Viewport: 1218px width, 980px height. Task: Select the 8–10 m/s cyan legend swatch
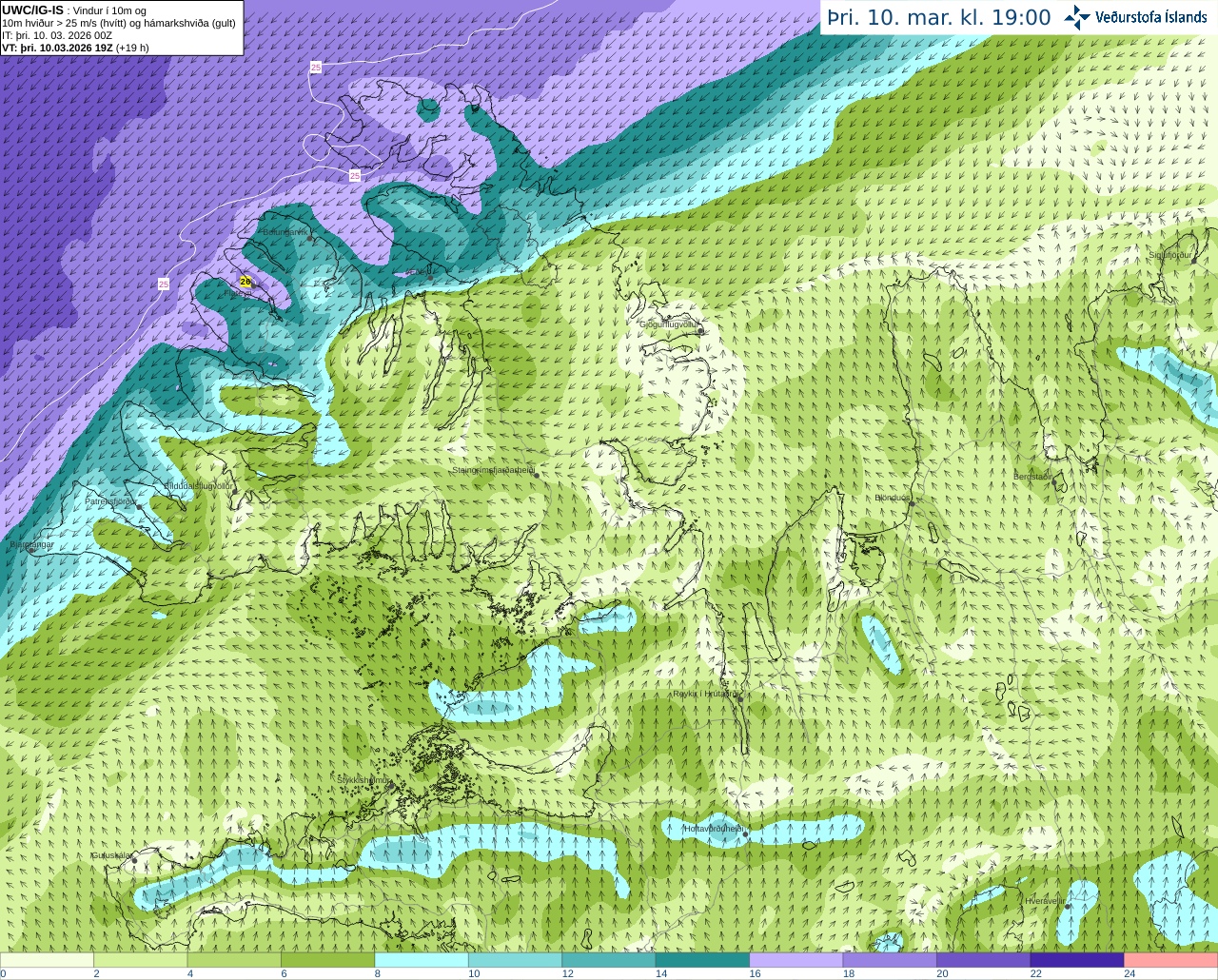[x=422, y=960]
